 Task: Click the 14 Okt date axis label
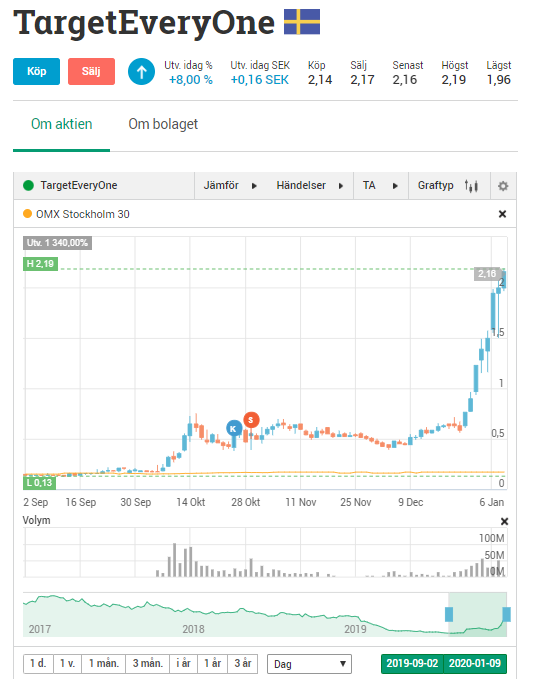191,502
